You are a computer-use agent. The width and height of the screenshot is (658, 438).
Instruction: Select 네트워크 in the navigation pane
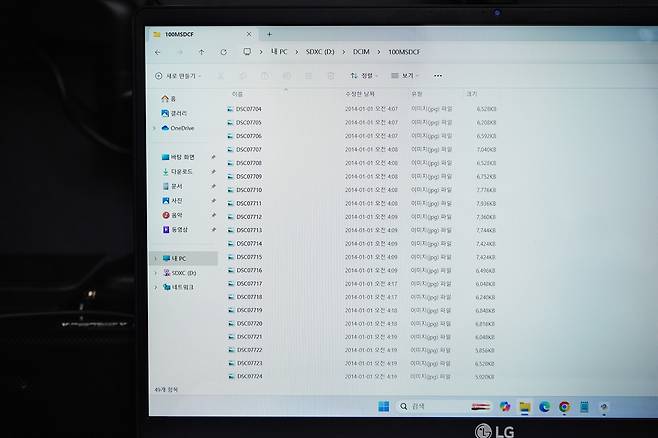[x=178, y=287]
